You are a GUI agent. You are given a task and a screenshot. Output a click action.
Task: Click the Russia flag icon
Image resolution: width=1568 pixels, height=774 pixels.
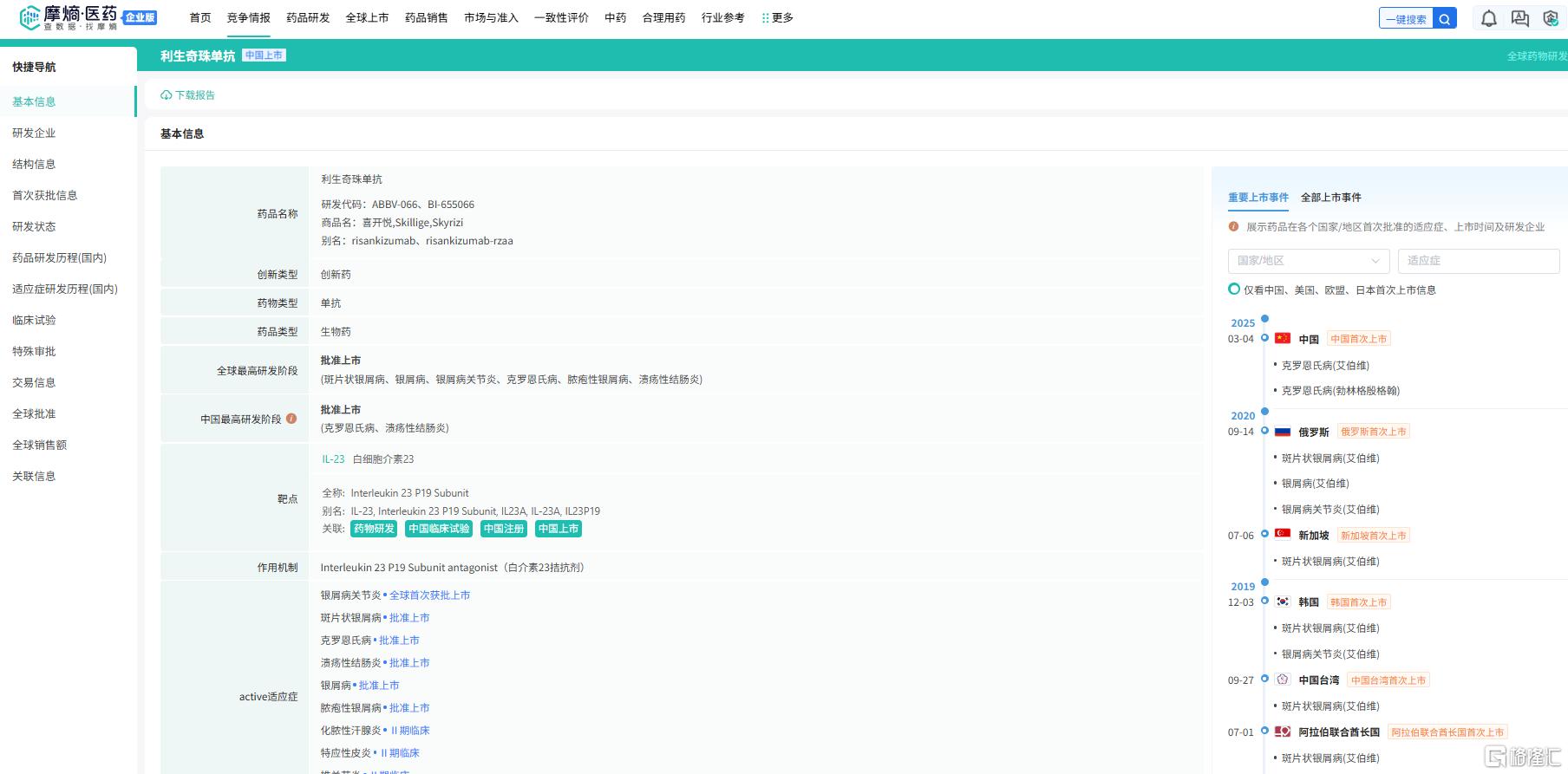click(x=1283, y=431)
